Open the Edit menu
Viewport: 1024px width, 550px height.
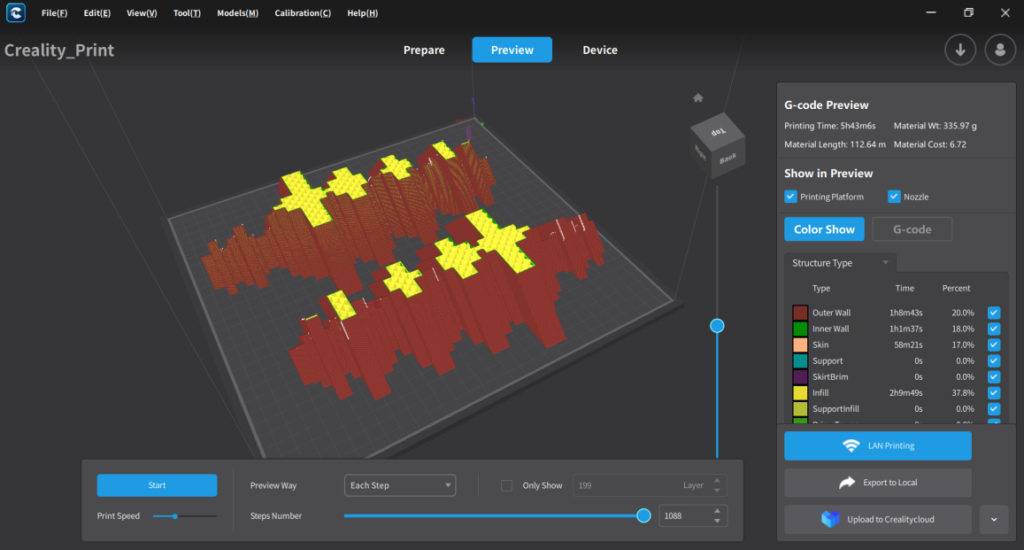(97, 13)
